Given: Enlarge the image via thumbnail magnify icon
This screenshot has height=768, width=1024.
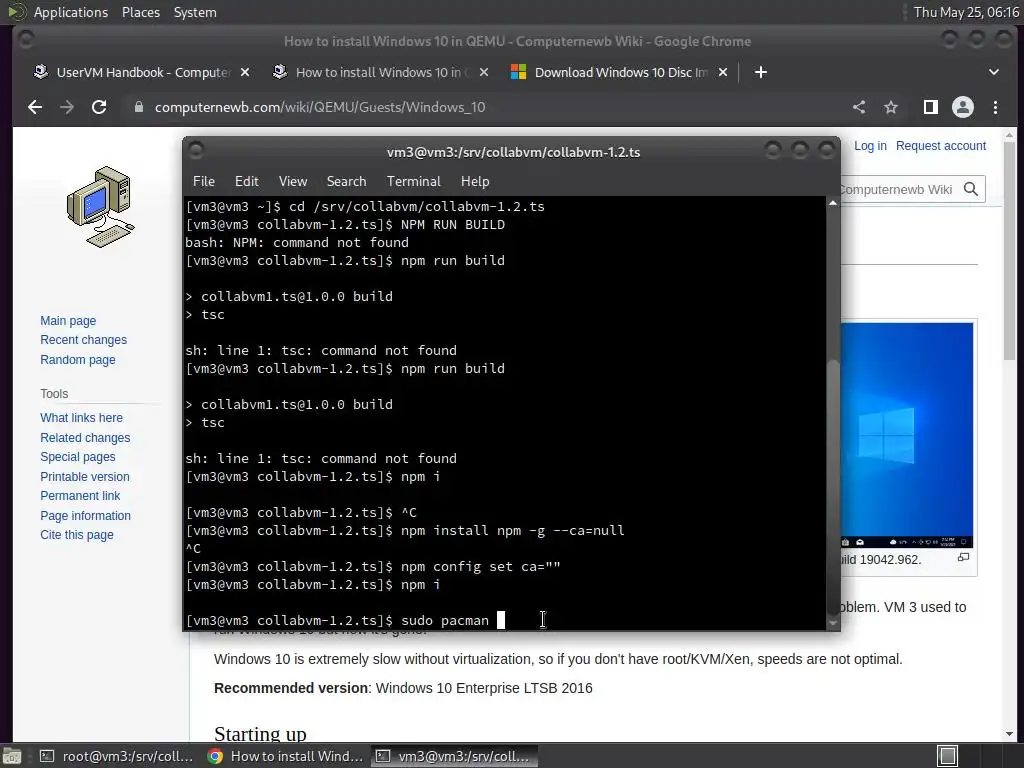Looking at the screenshot, I should point(963,557).
